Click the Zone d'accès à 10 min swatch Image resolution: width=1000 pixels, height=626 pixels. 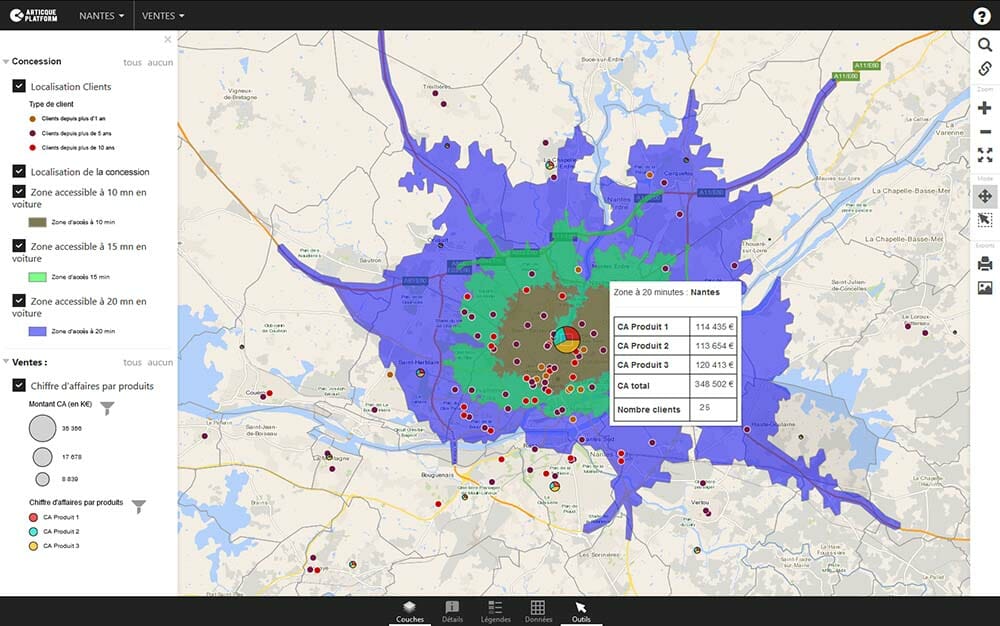(x=38, y=222)
